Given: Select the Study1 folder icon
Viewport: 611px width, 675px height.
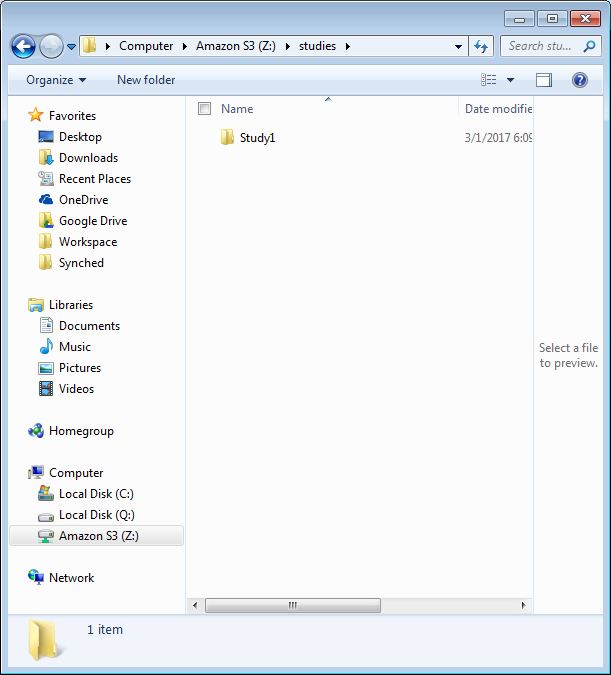Looking at the screenshot, I should tap(227, 137).
